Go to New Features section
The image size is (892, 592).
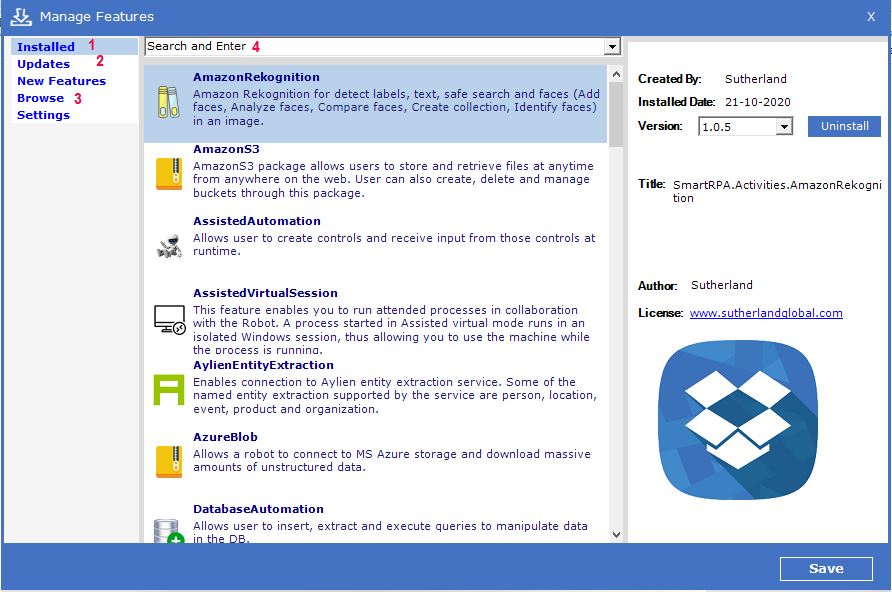coord(61,81)
